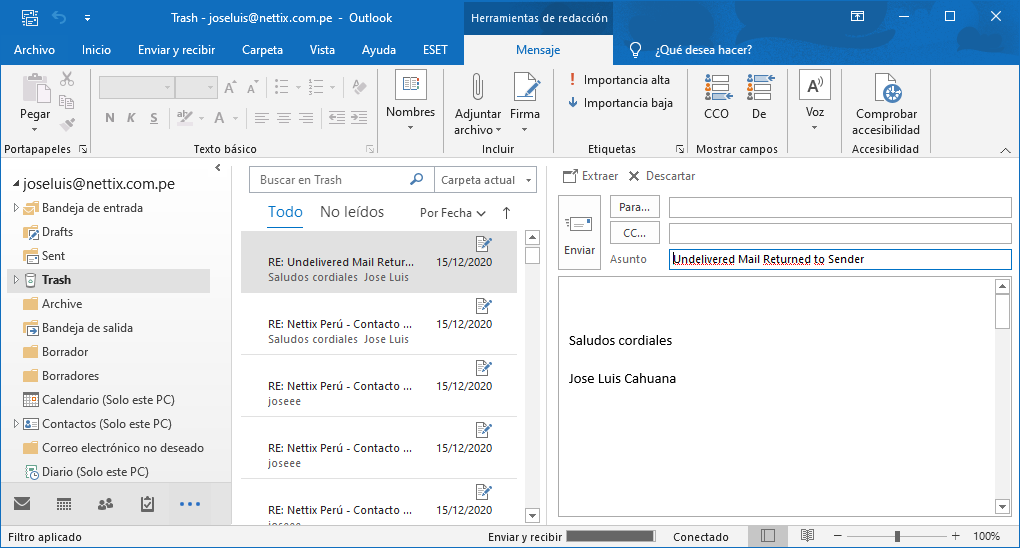Screen dimensions: 1020x548
Task: Click the Enviar envelope button
Action: (579, 232)
